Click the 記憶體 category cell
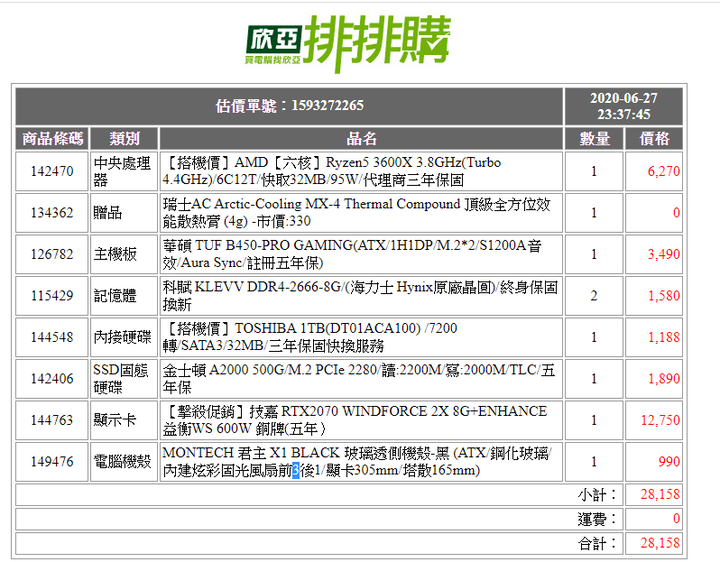Screen dimensions: 720x562 pos(124,295)
